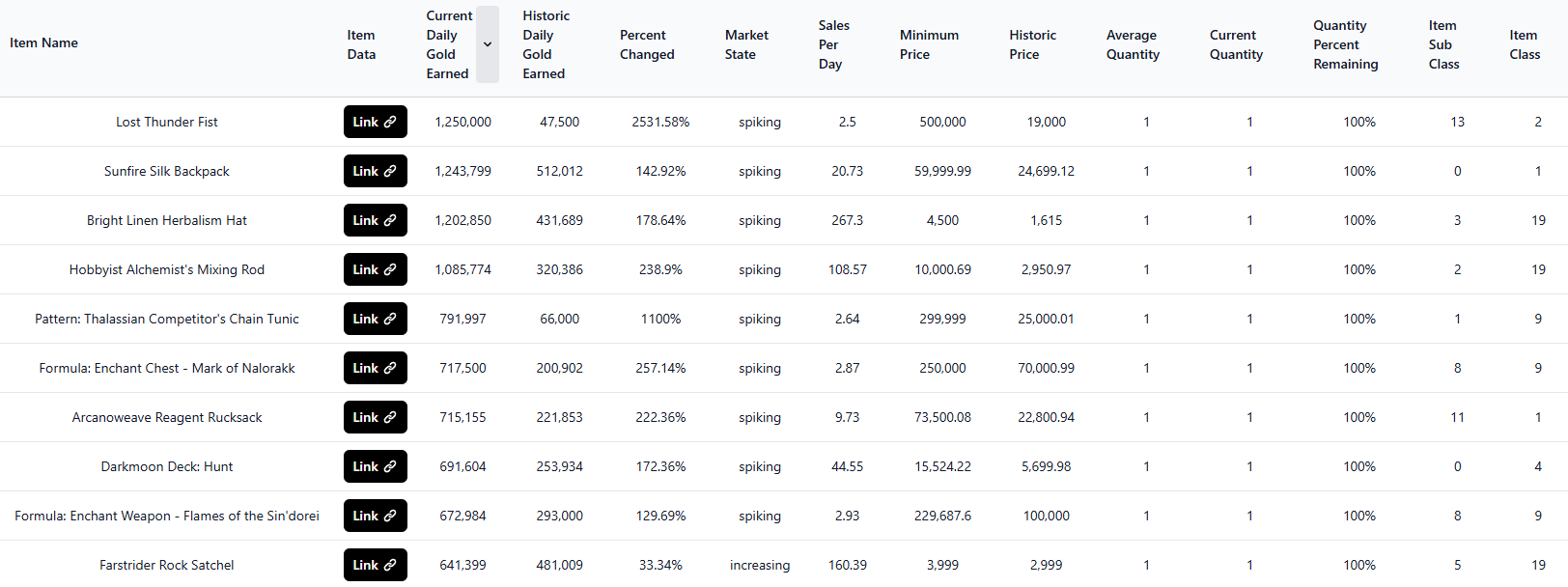Viewport: 1568px width, 587px height.
Task: Open link for Sunfire Silk Backpack
Action: point(375,171)
